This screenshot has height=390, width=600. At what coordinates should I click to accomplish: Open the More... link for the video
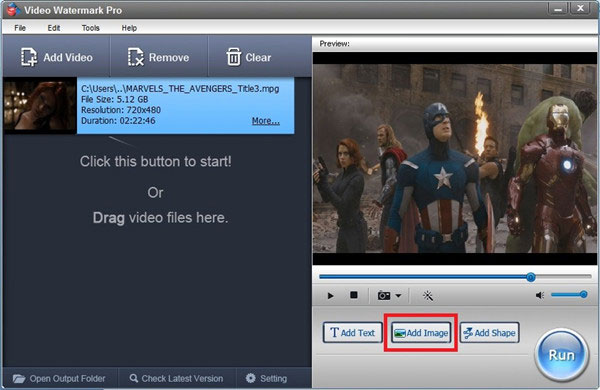(266, 121)
